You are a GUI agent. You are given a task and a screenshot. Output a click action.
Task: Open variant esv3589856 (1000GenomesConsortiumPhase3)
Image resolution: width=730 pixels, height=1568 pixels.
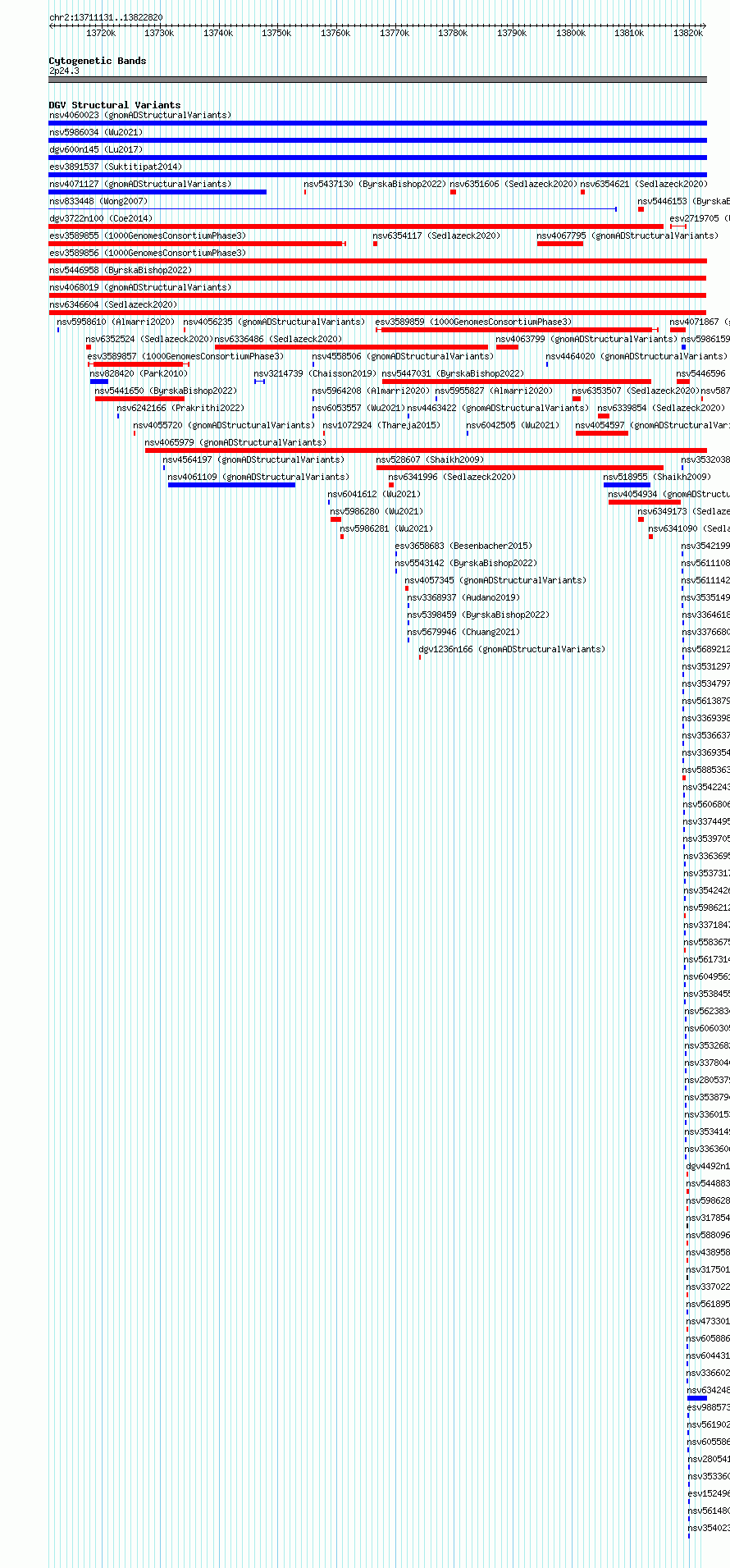(148, 253)
